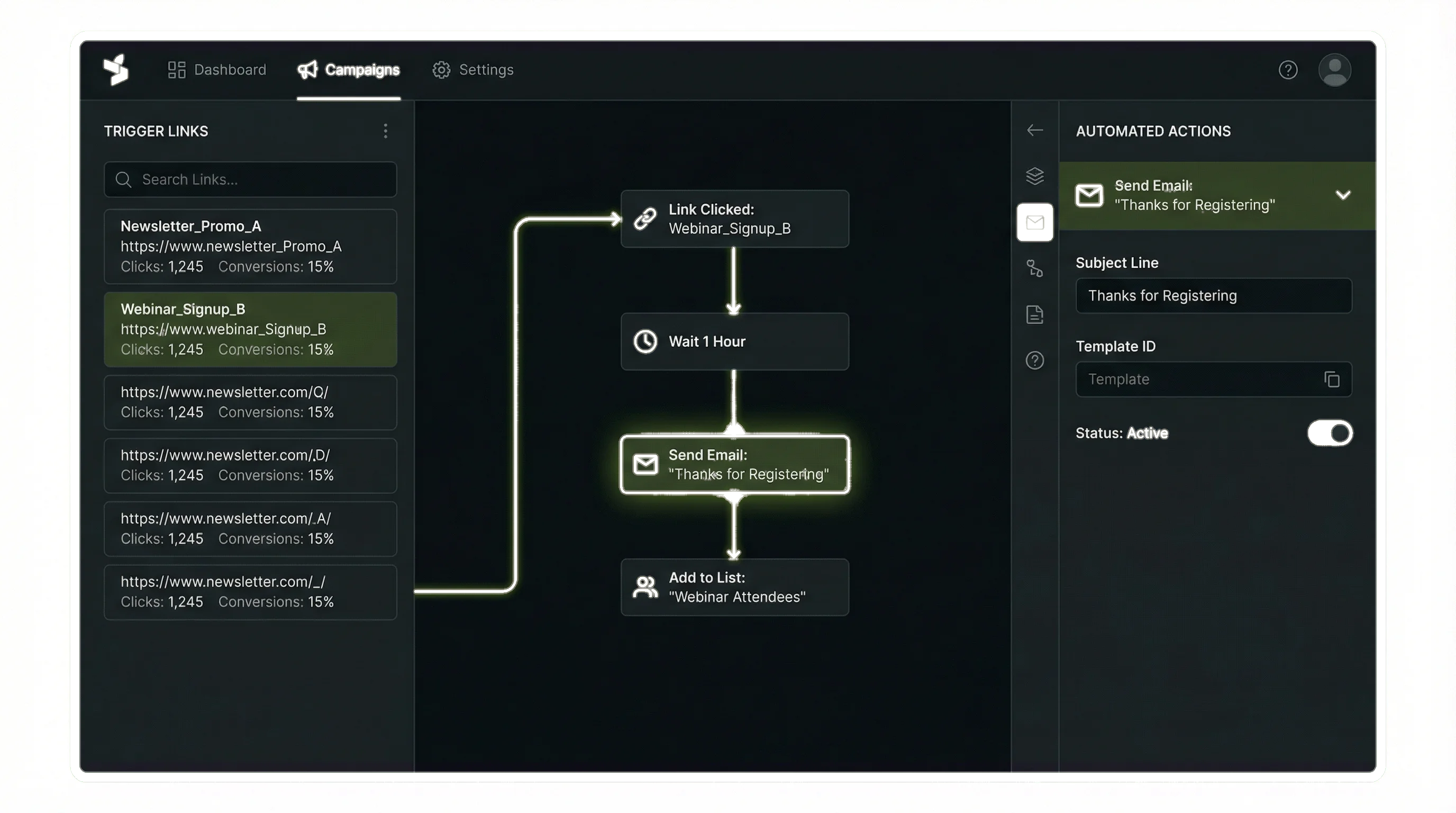Open the layers panel icon
Image resolution: width=1456 pixels, height=813 pixels.
pos(1034,176)
